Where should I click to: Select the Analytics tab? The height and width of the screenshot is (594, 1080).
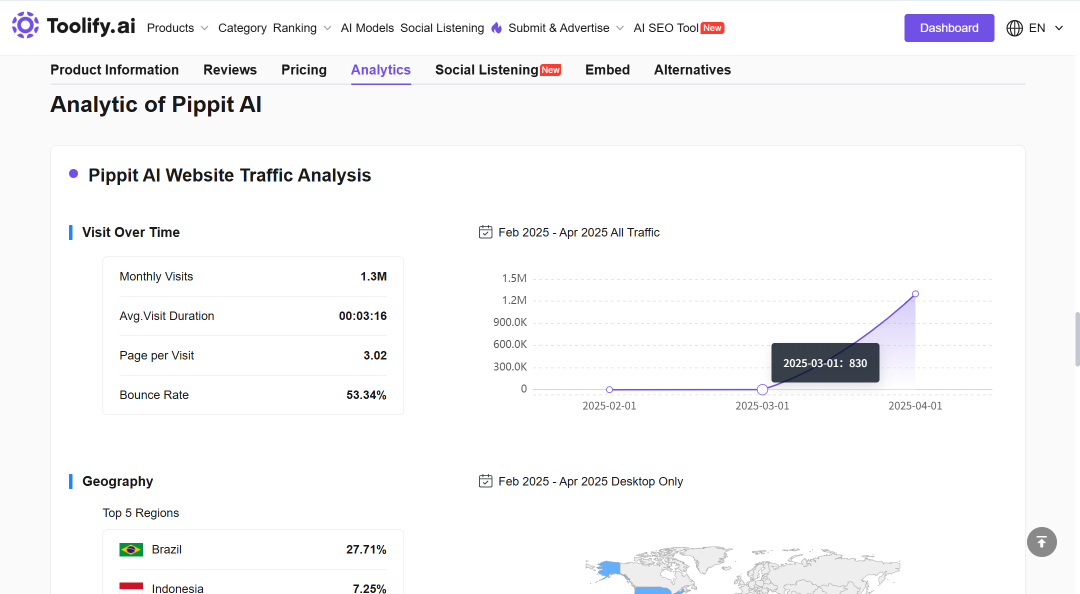[381, 70]
